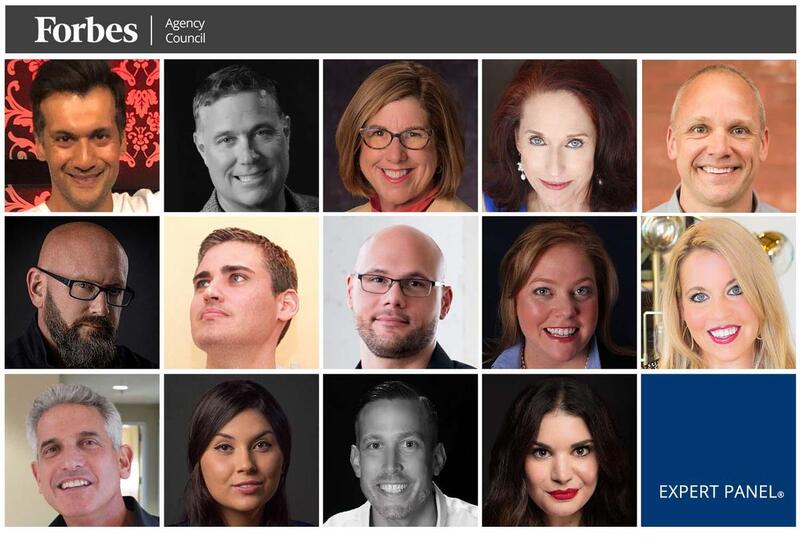This screenshot has width=800, height=546.
Task: Select the bearded bald man with black glasses
Action: pos(82,292)
